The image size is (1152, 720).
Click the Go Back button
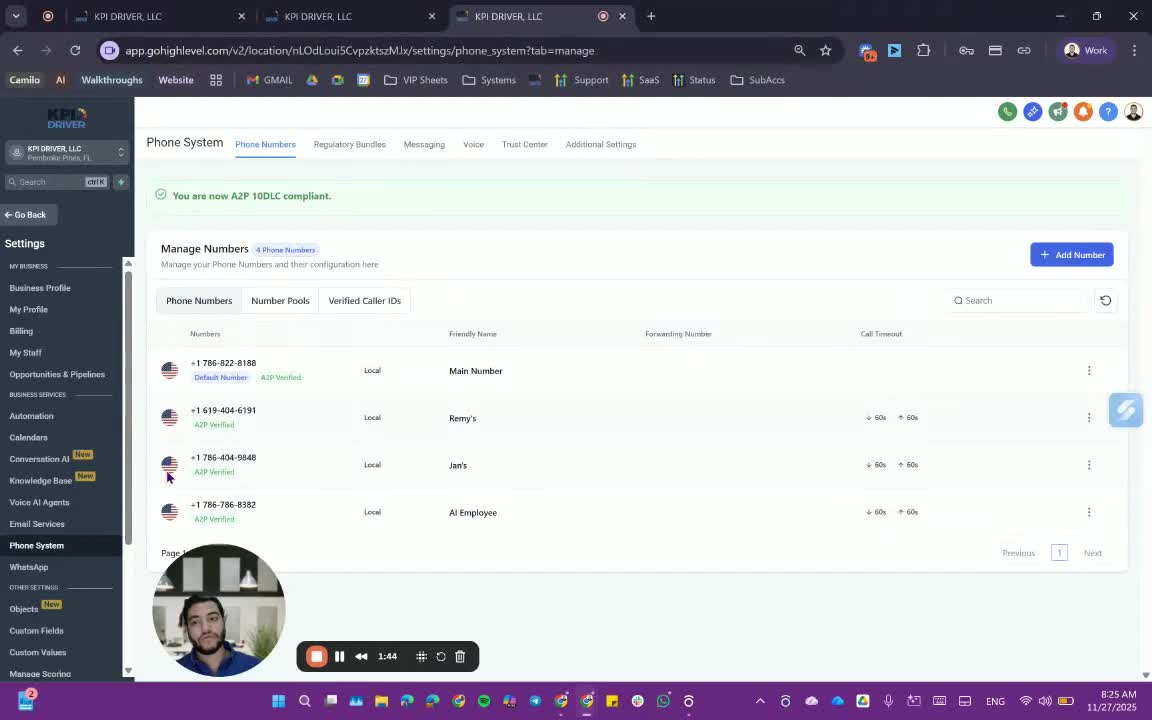(26, 215)
